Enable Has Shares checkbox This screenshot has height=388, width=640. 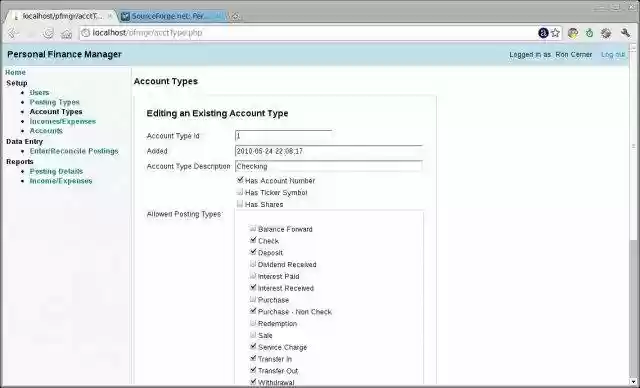[240, 203]
